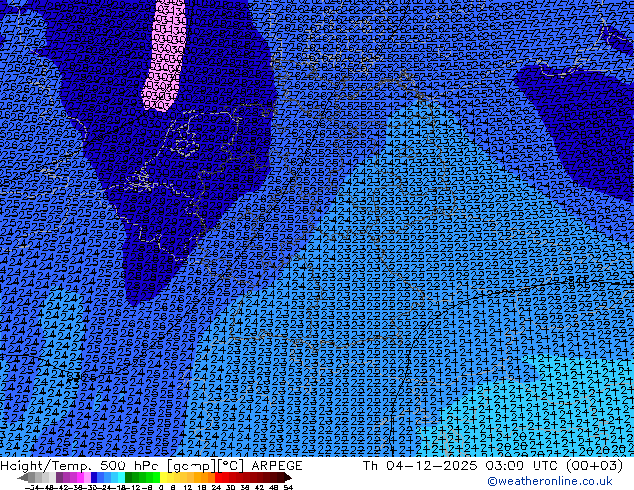Click the yellow legend swatch at 0
The image size is (634, 490).
(x=163, y=477)
